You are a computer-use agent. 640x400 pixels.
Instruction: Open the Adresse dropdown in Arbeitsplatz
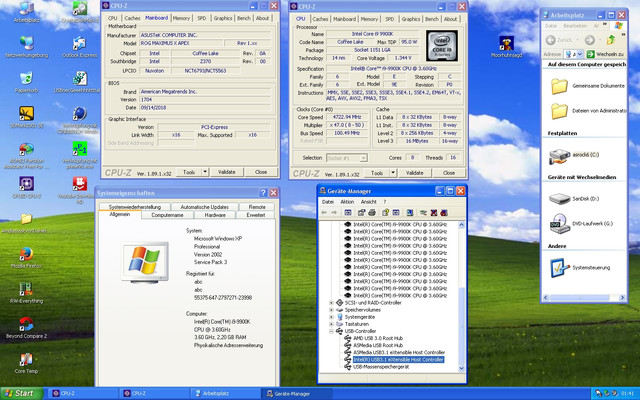(x=580, y=54)
